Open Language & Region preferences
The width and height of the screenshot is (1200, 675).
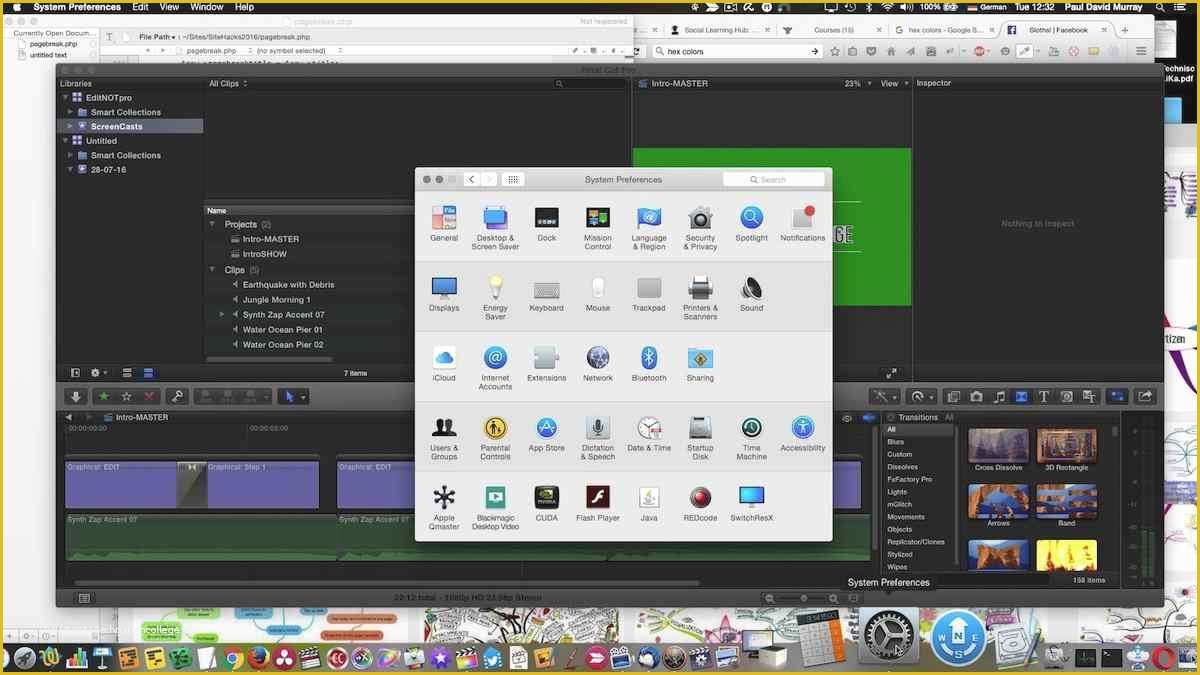(649, 228)
